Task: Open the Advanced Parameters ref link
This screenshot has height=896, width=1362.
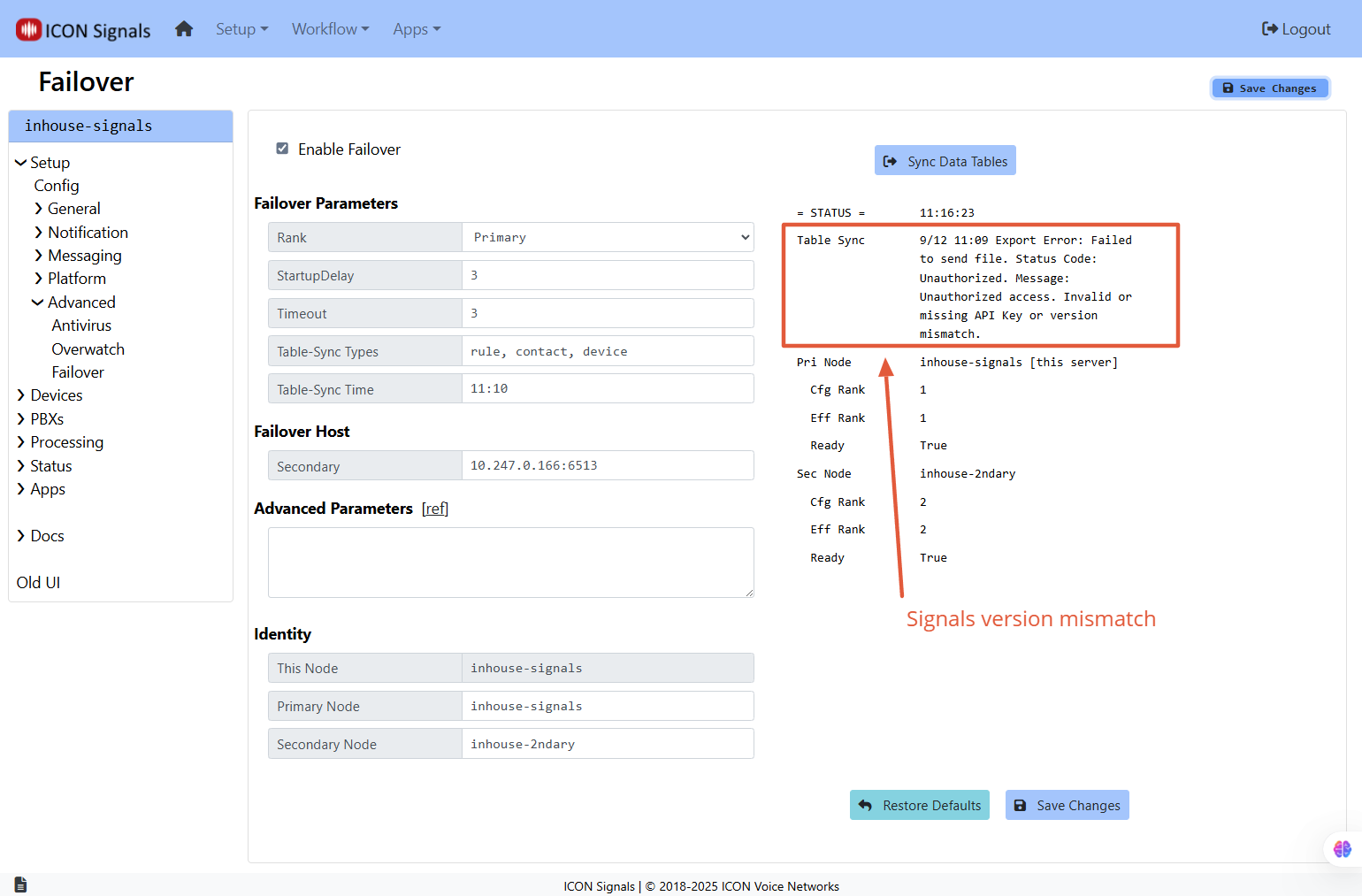Action: pos(435,509)
